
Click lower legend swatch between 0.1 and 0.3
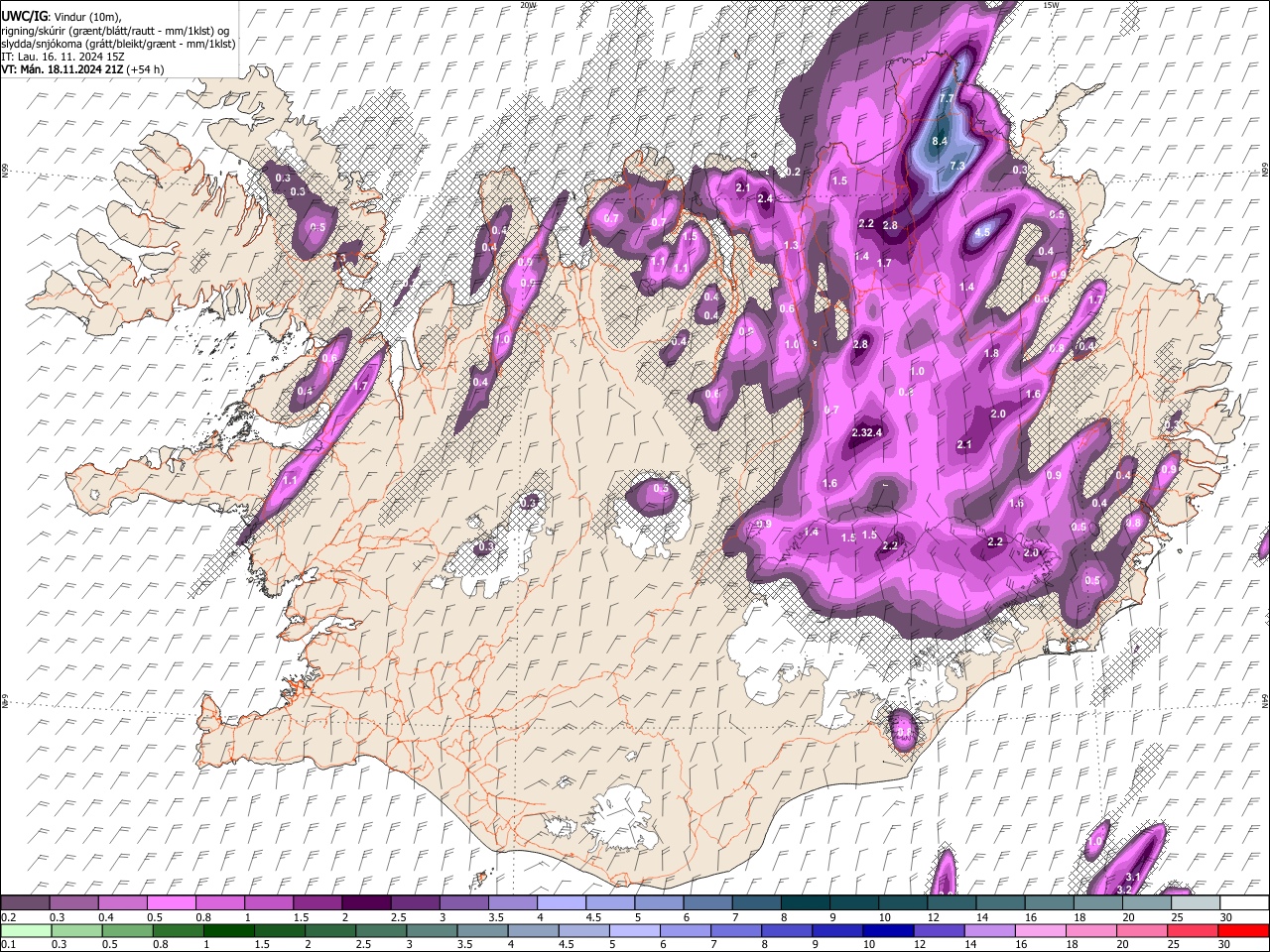point(26,930)
